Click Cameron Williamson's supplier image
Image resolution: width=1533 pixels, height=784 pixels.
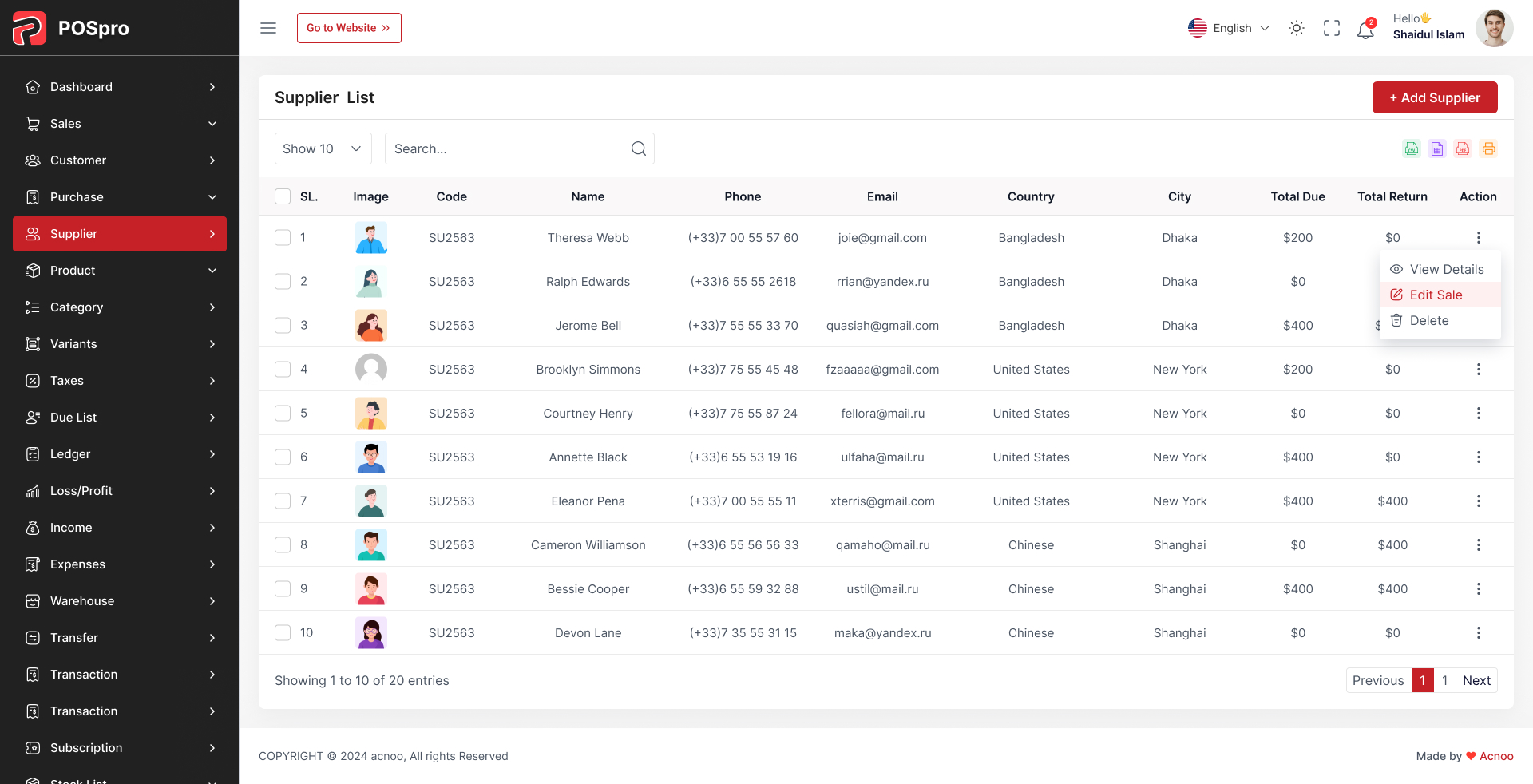coord(371,544)
